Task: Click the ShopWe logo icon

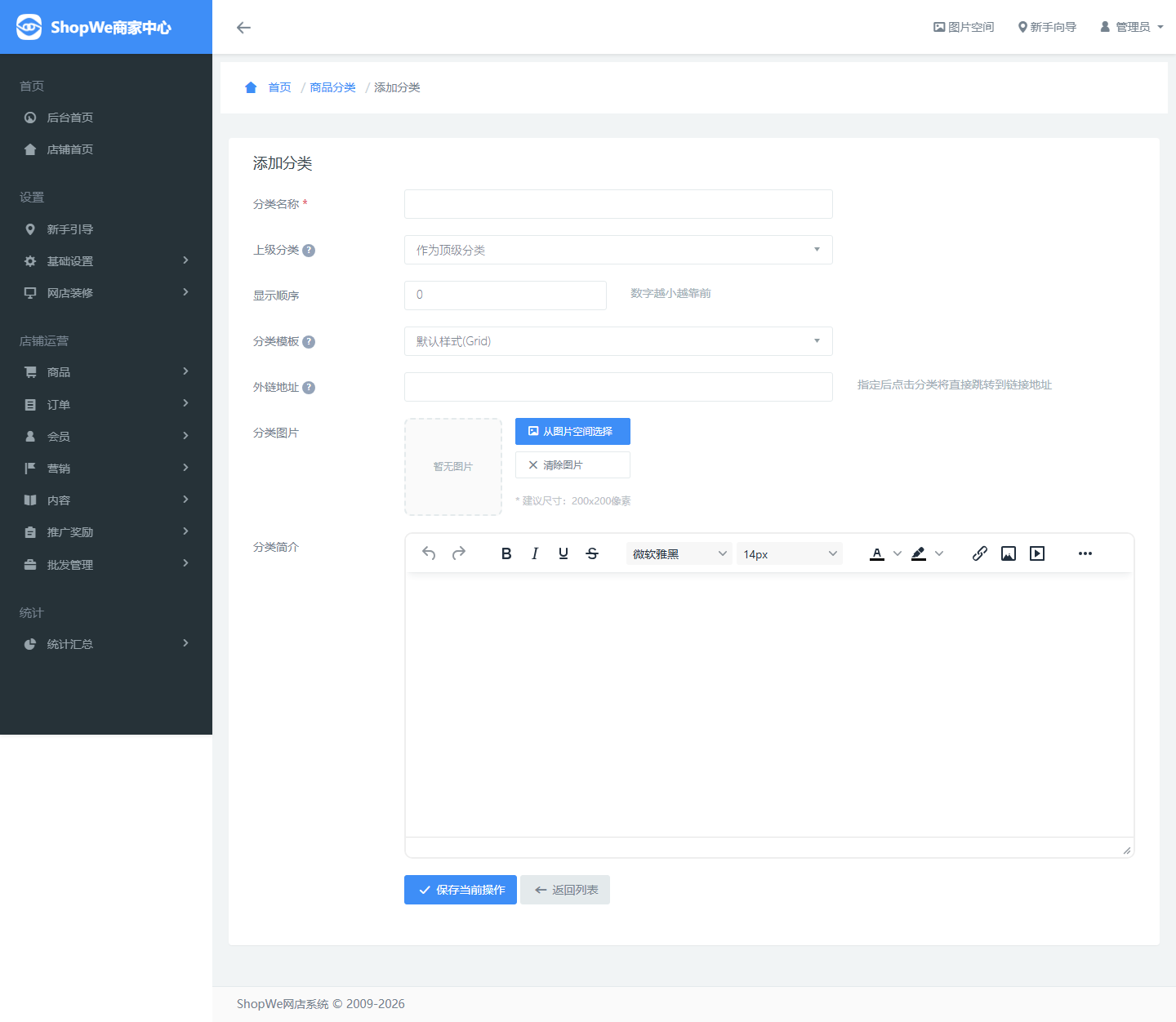Action: point(29,27)
